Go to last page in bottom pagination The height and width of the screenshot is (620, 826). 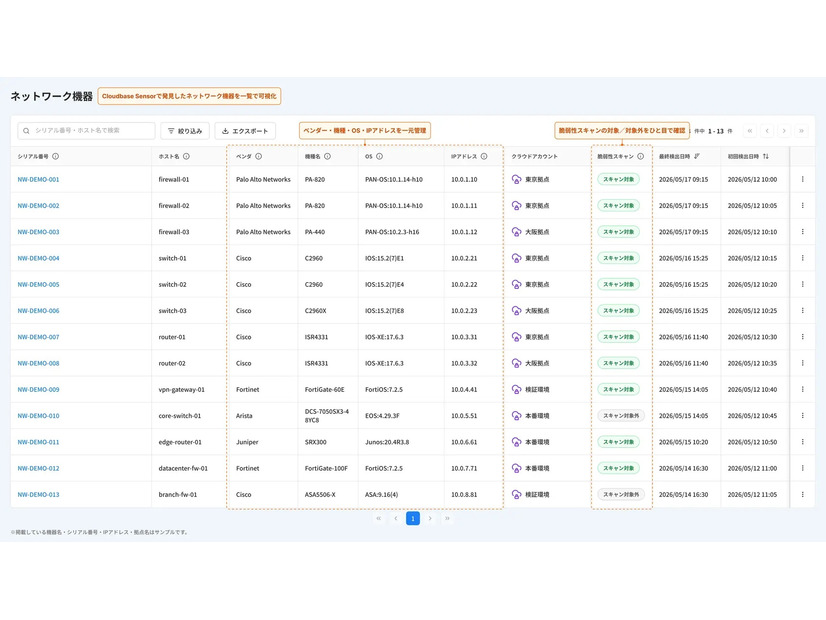click(x=447, y=518)
